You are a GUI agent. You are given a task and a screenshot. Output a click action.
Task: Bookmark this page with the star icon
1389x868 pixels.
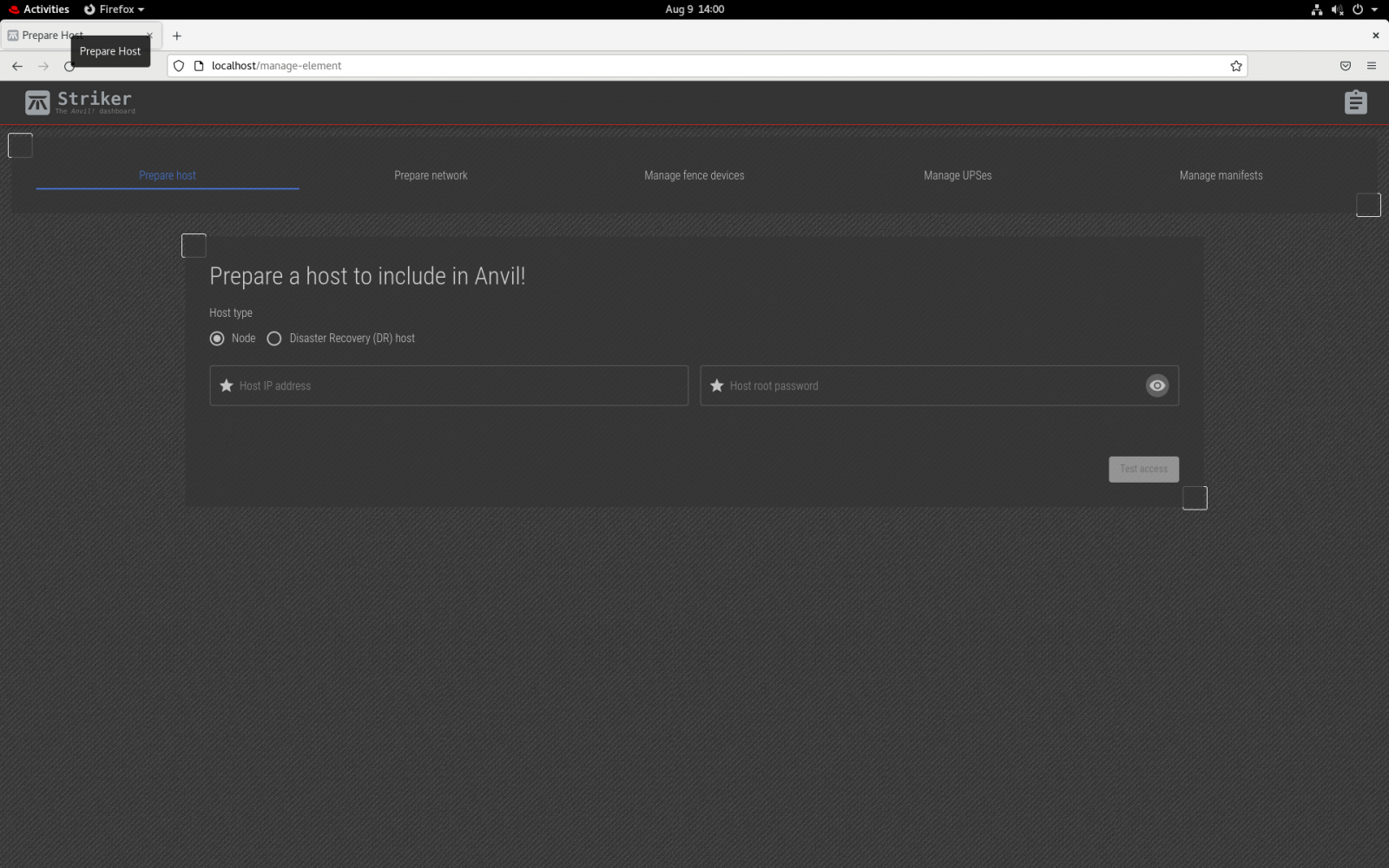coord(1235,66)
